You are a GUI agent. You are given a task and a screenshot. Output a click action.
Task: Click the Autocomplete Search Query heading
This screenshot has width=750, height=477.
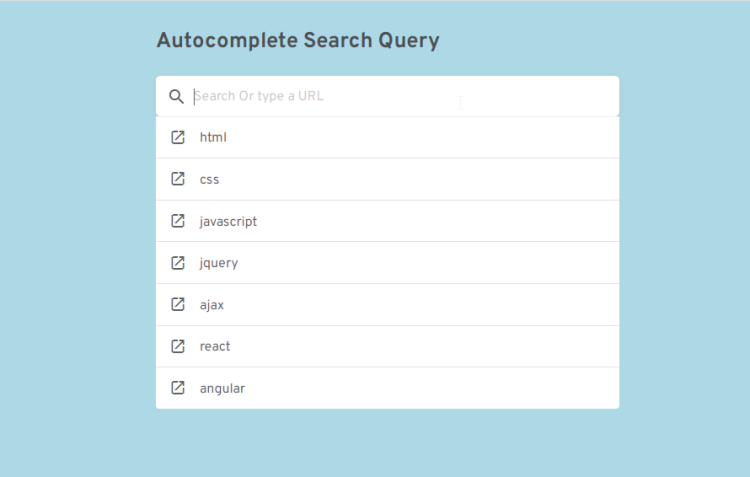pyautogui.click(x=298, y=41)
